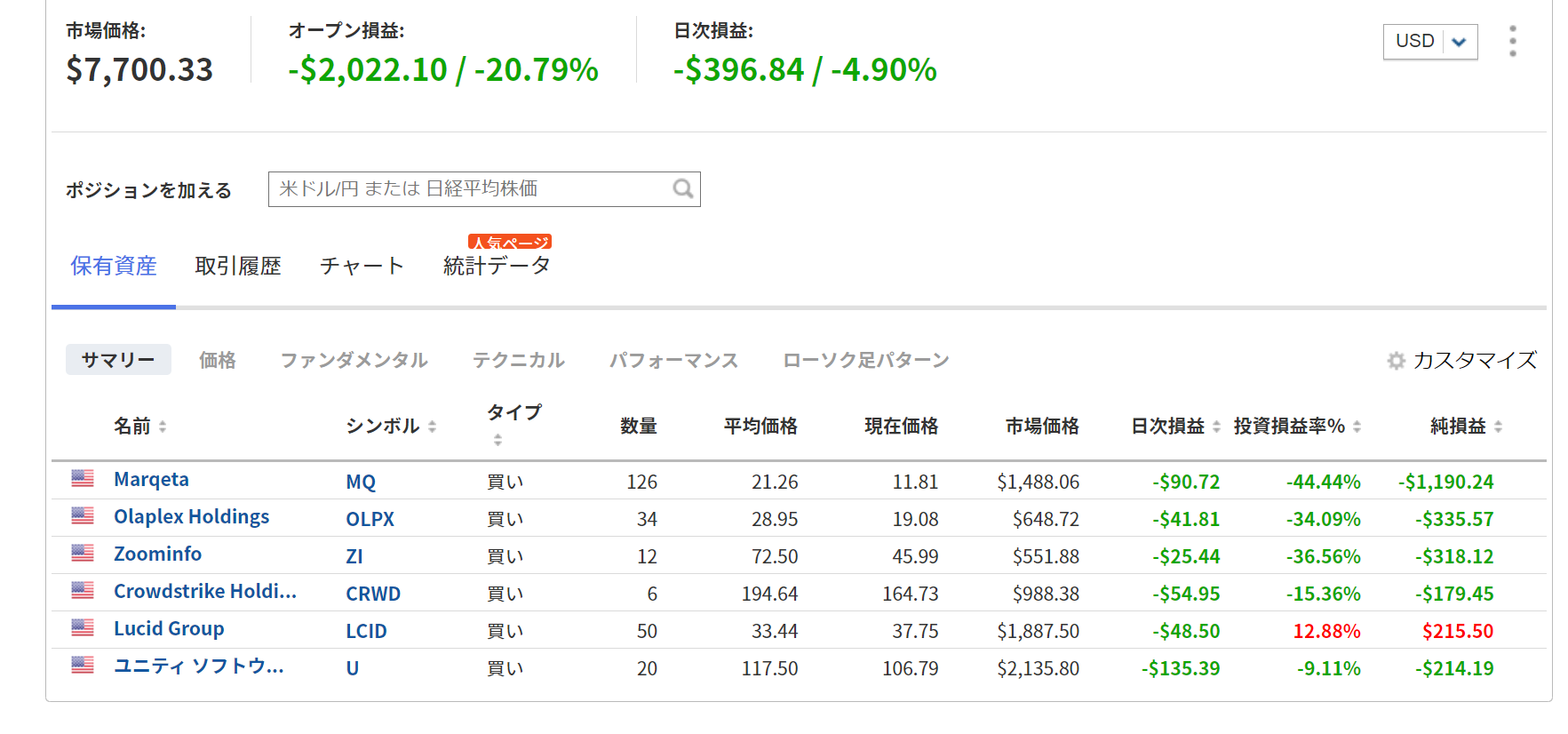Screen dimensions: 1568x734
Task: Click the customize gear icon
Action: tap(1396, 360)
